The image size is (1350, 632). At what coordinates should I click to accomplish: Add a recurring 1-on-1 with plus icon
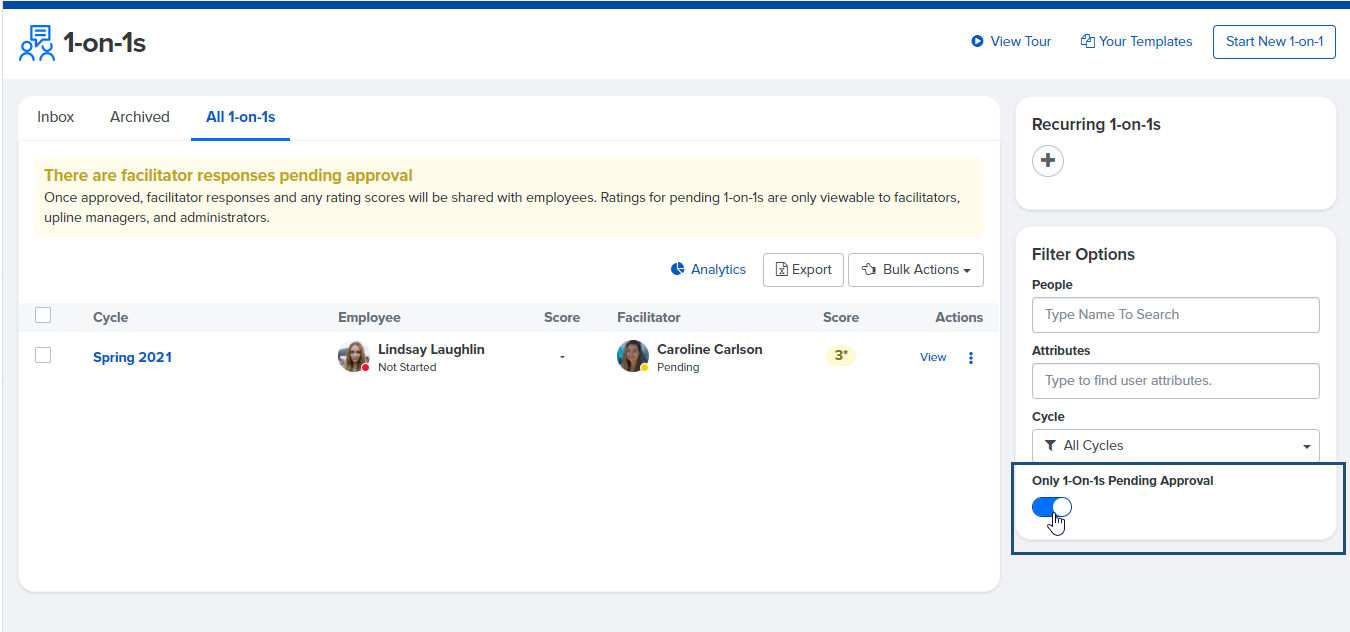1048,161
